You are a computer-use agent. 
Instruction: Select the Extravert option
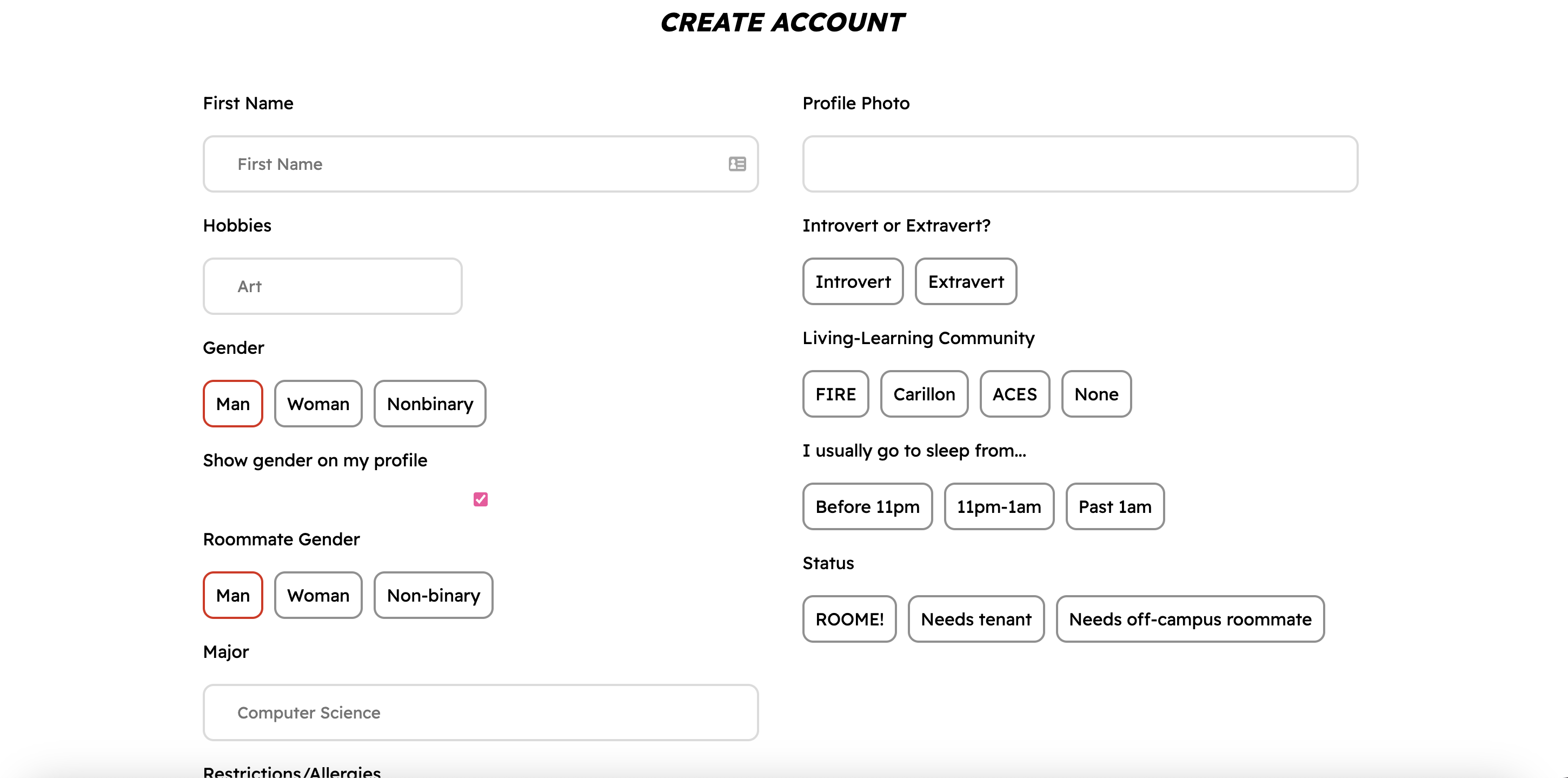[x=965, y=281]
